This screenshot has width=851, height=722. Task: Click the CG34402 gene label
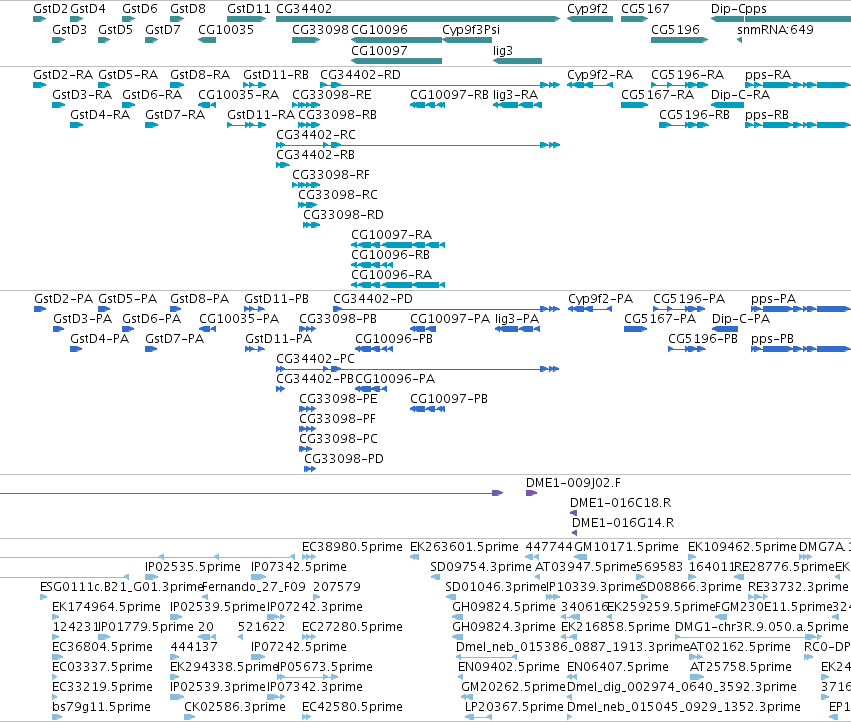304,9
